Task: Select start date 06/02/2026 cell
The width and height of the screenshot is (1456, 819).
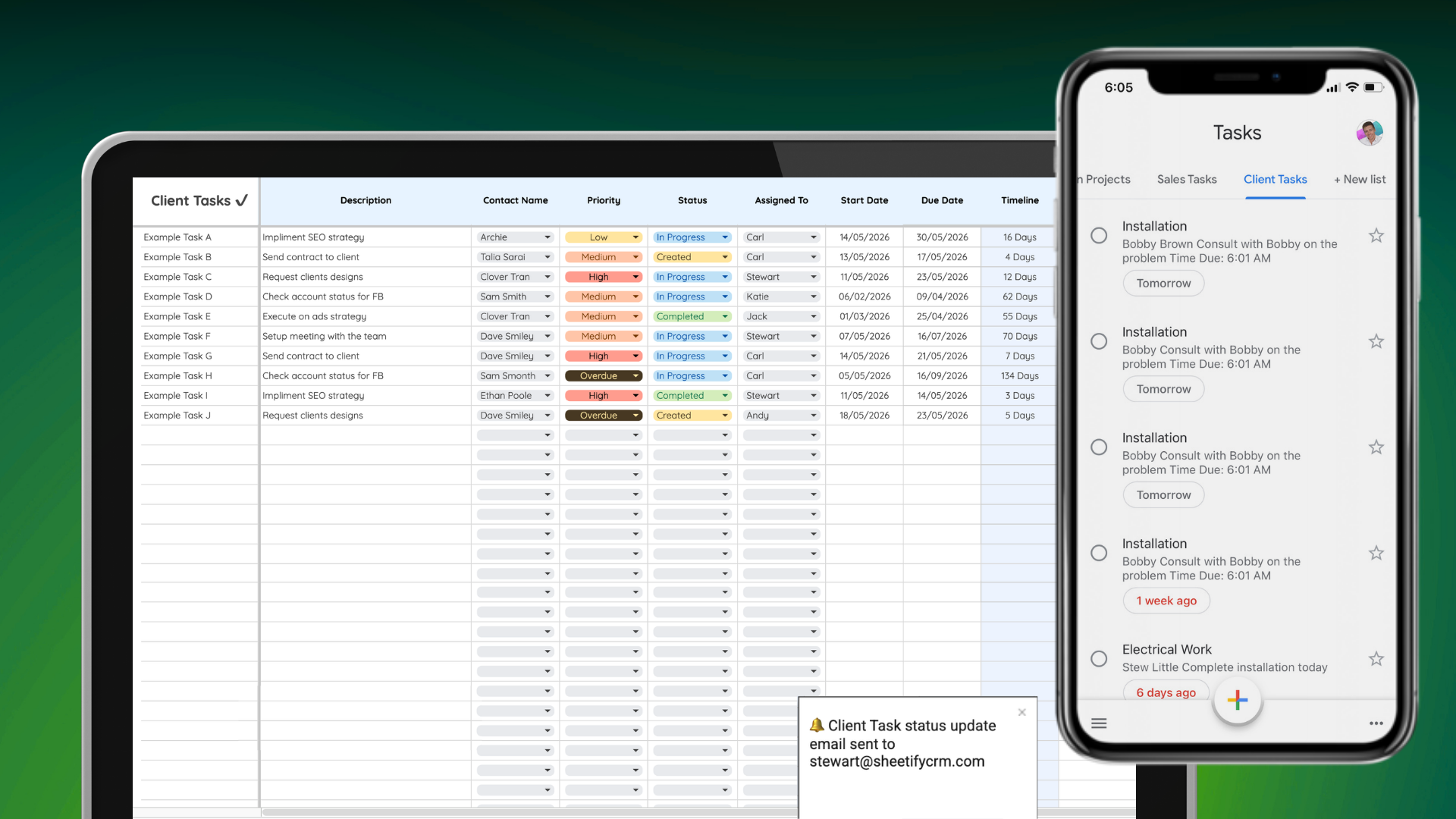Action: 864,297
